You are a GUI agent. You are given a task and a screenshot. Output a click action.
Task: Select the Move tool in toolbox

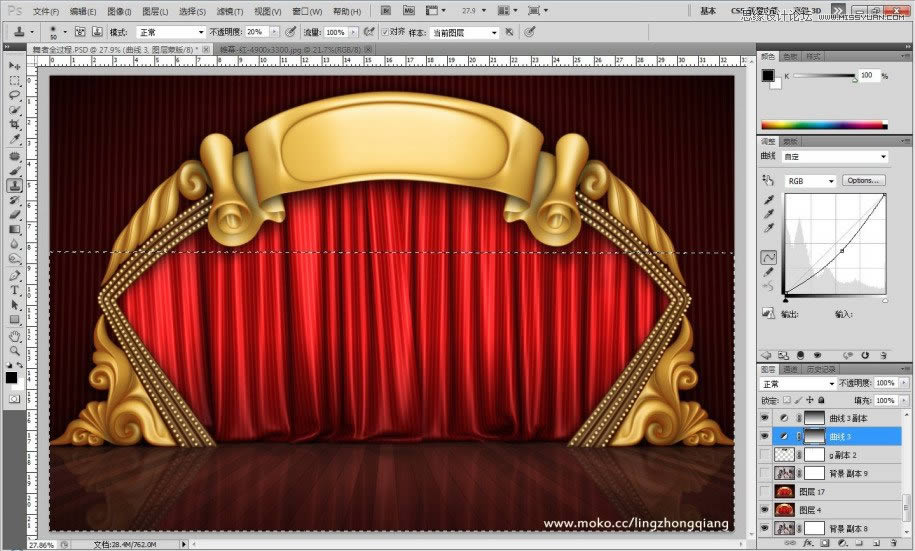tap(14, 66)
